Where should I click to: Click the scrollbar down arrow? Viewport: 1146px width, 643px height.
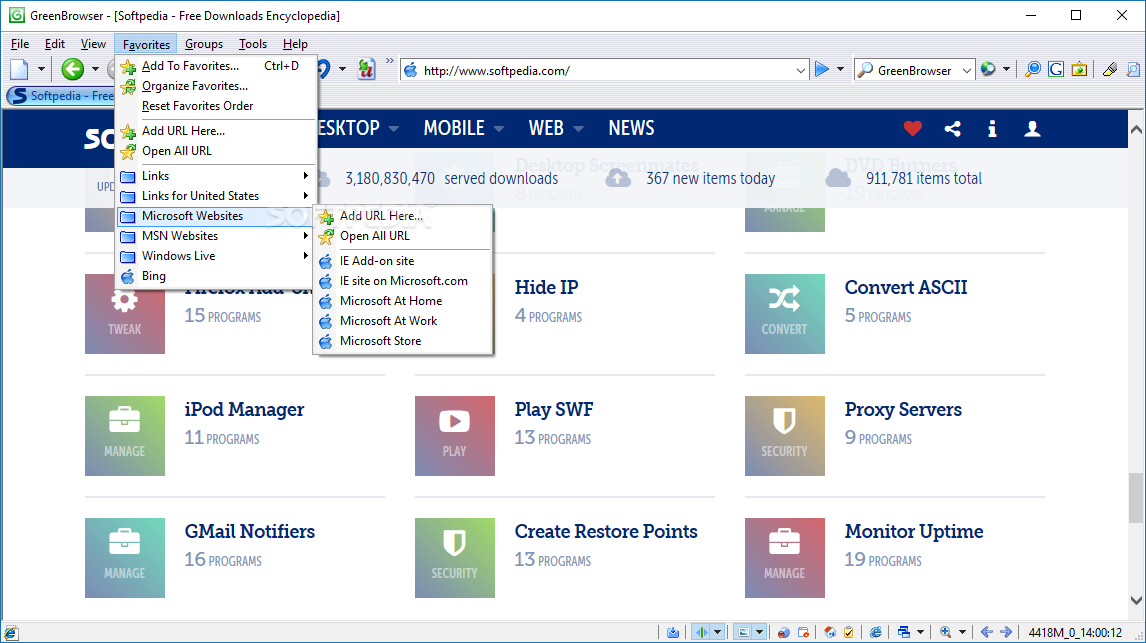1136,600
